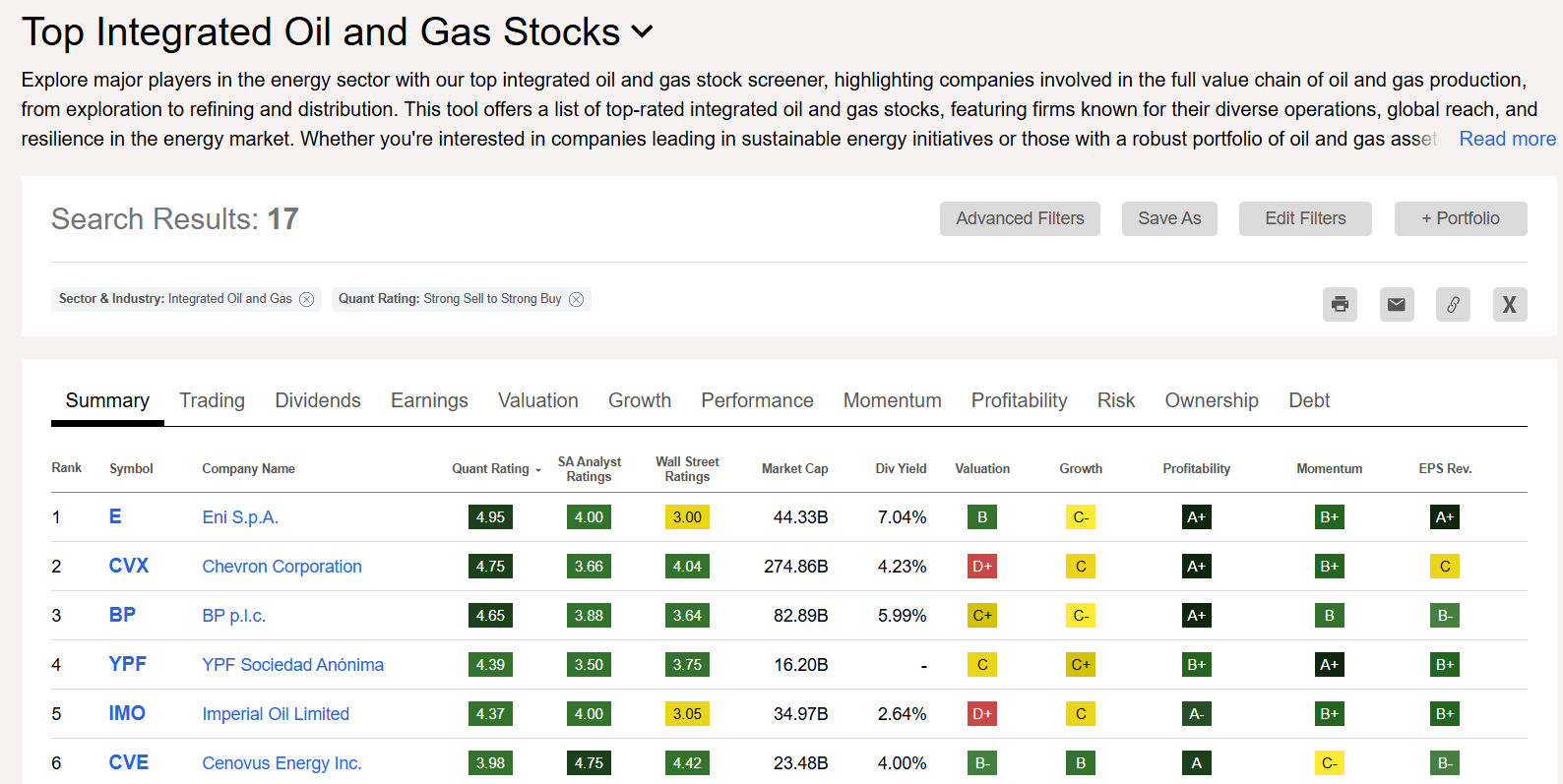
Task: Open the CVX ticker symbol link
Action: coord(128,566)
